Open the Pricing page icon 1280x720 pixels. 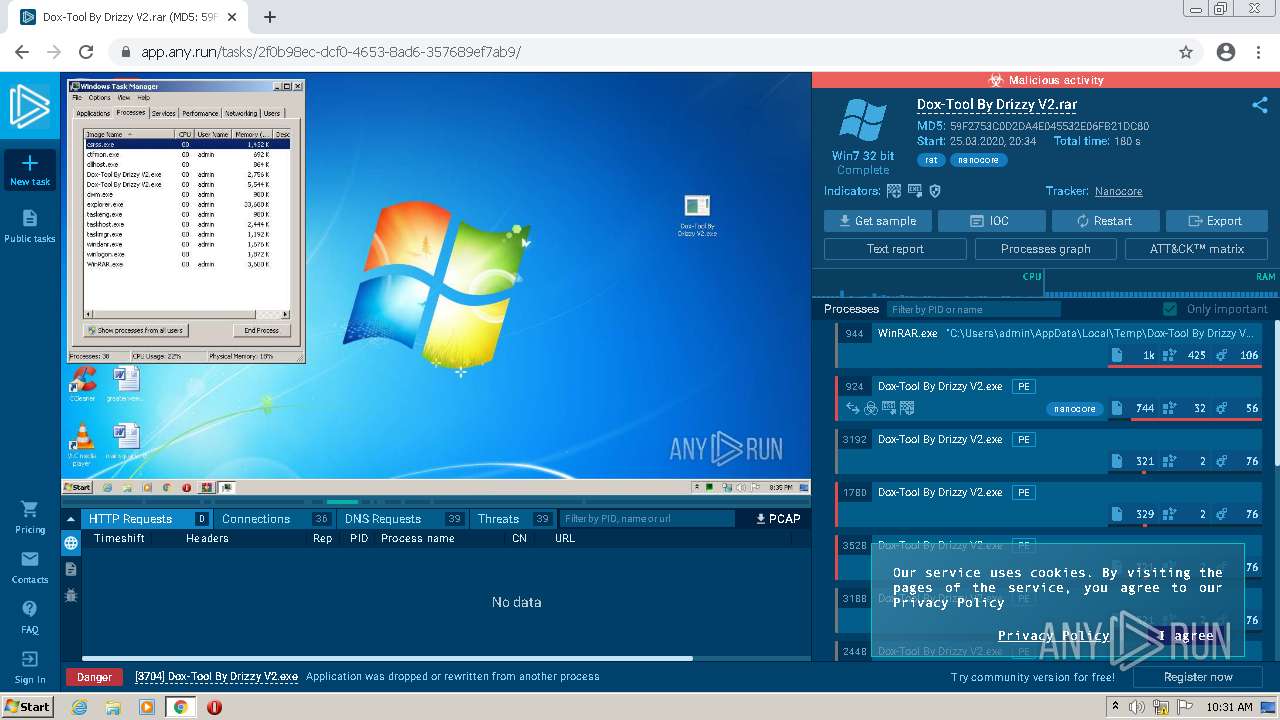pos(30,509)
